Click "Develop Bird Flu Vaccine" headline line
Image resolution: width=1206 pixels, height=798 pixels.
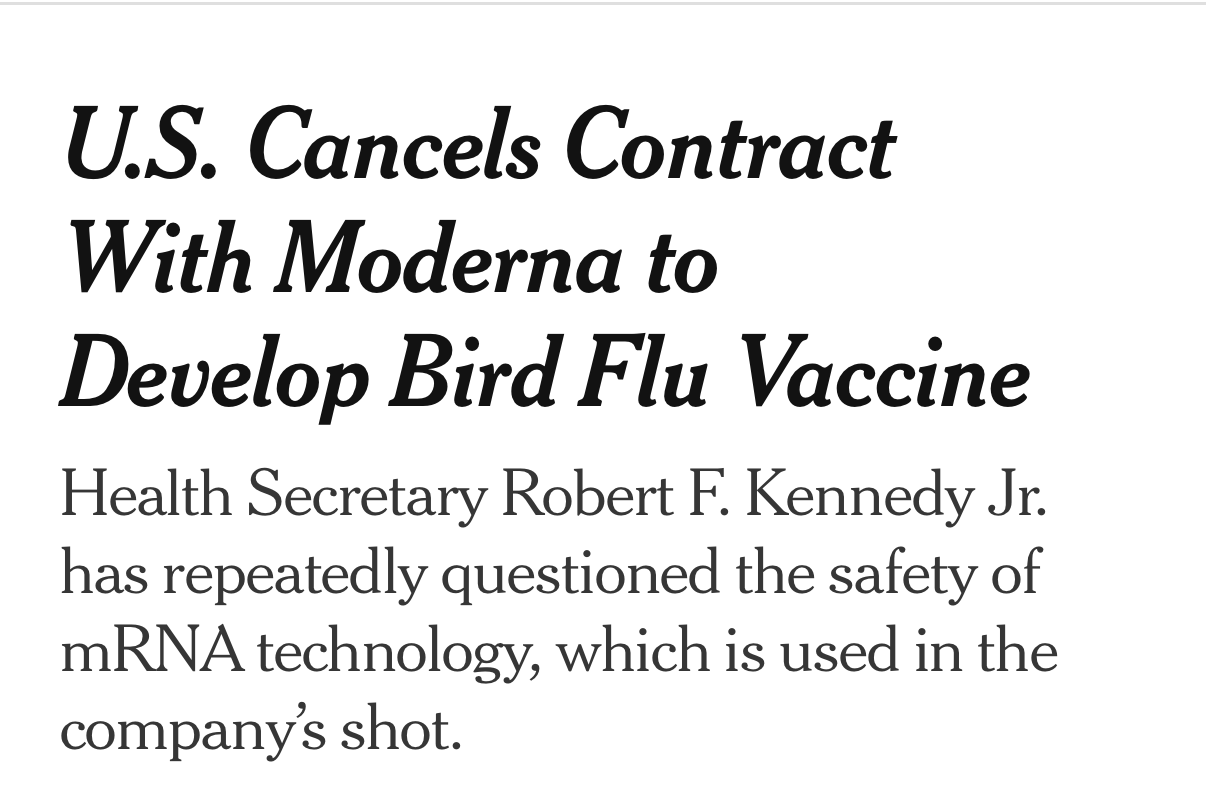coord(546,375)
